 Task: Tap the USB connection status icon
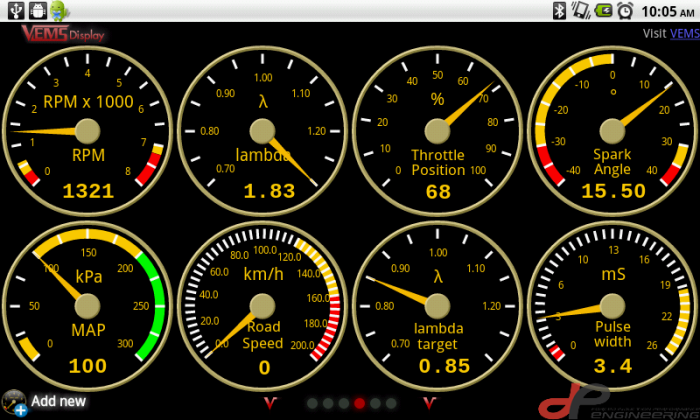pos(14,10)
